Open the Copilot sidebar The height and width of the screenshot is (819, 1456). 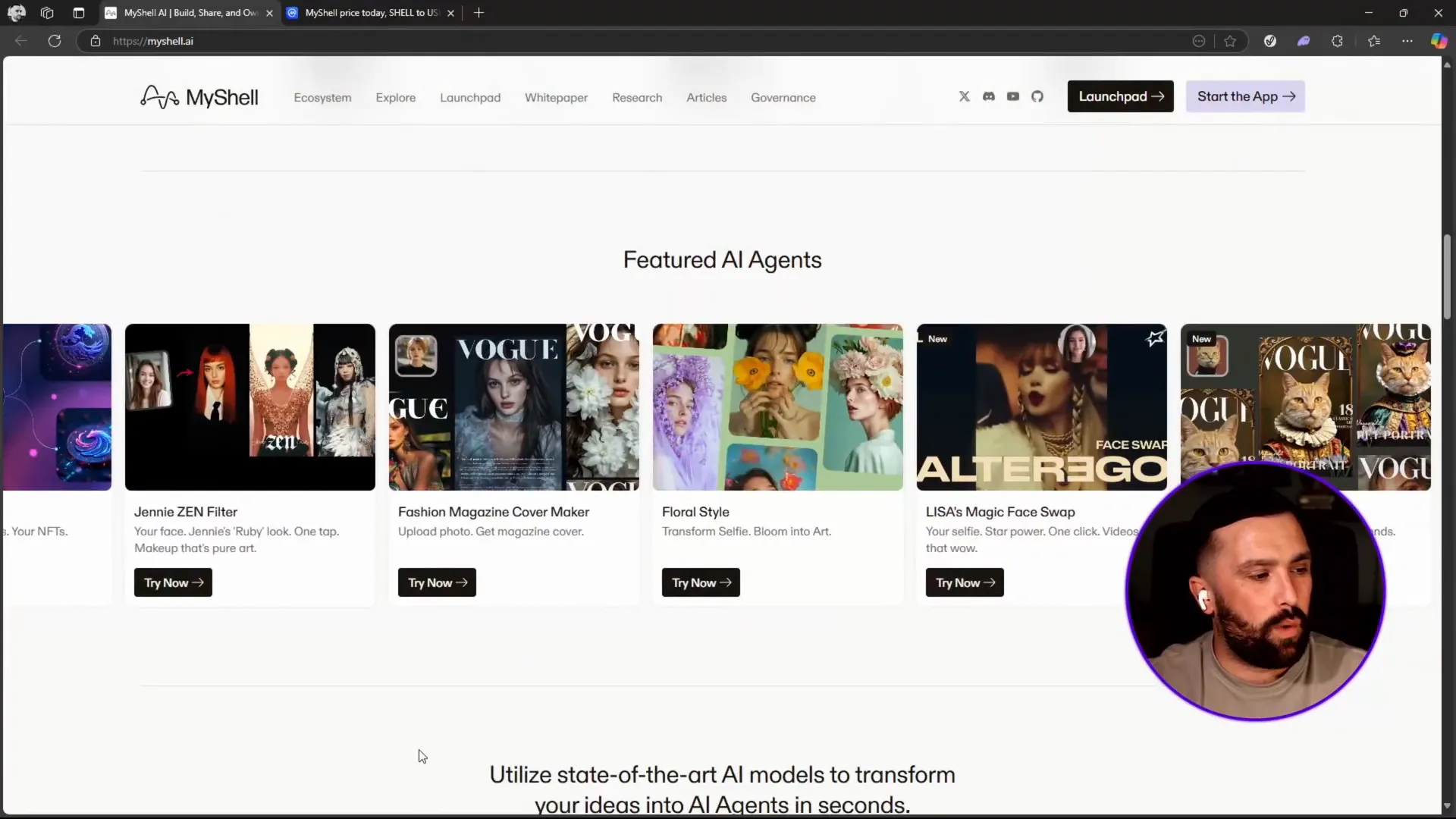[1439, 41]
